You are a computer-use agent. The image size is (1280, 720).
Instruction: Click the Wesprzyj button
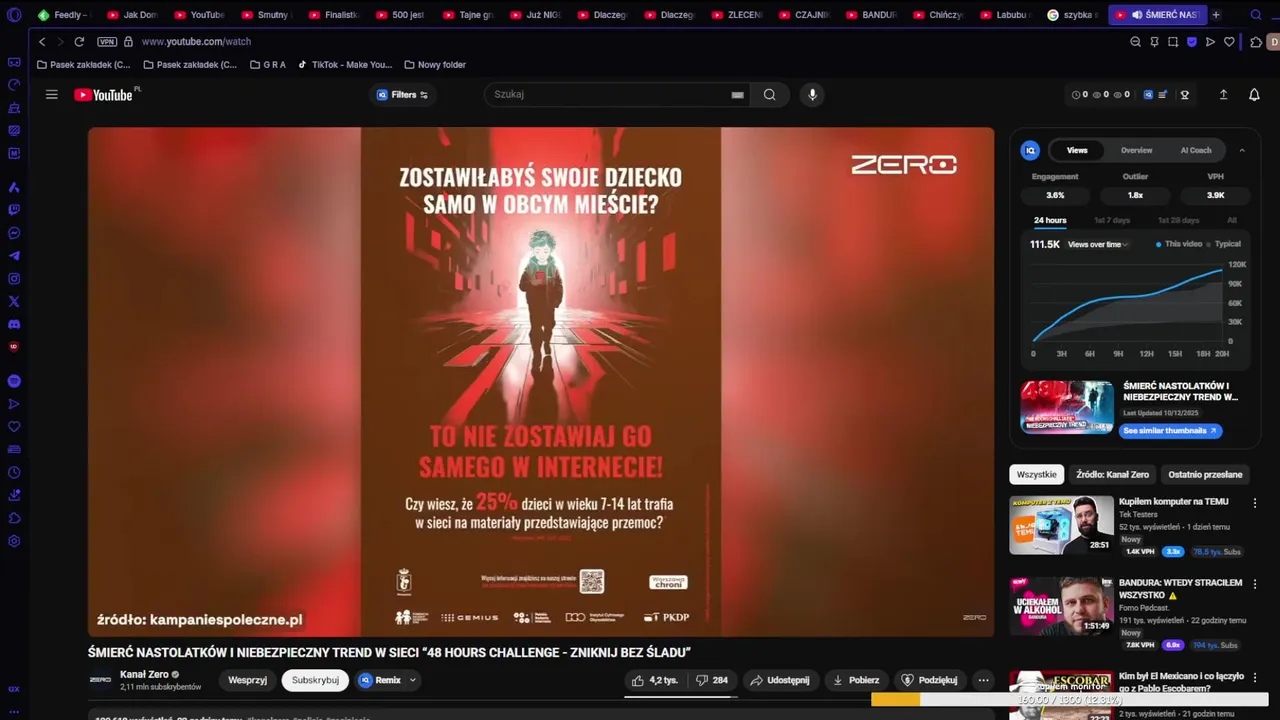(x=247, y=680)
